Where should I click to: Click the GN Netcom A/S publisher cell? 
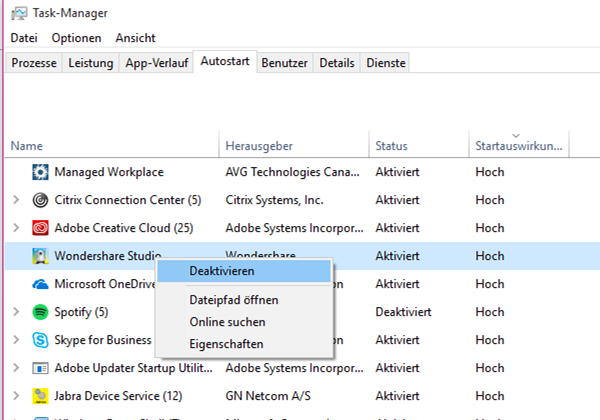[x=268, y=396]
